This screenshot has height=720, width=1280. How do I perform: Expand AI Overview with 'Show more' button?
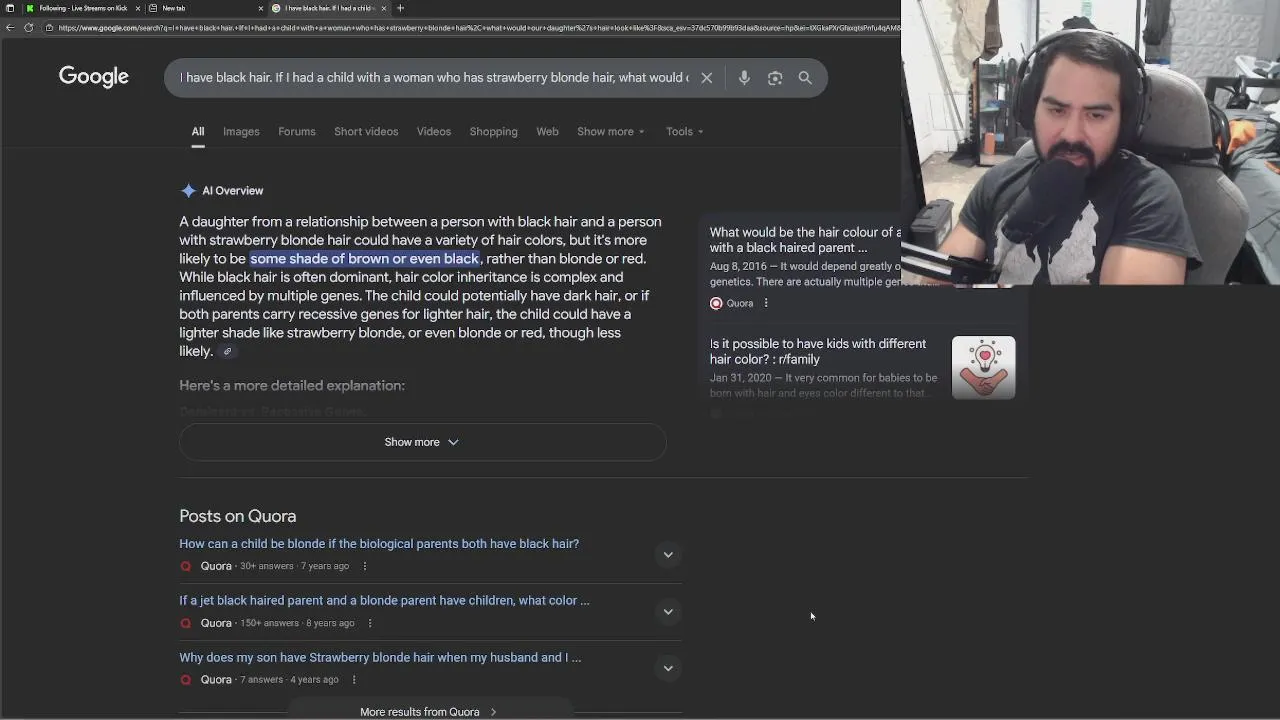pos(422,442)
